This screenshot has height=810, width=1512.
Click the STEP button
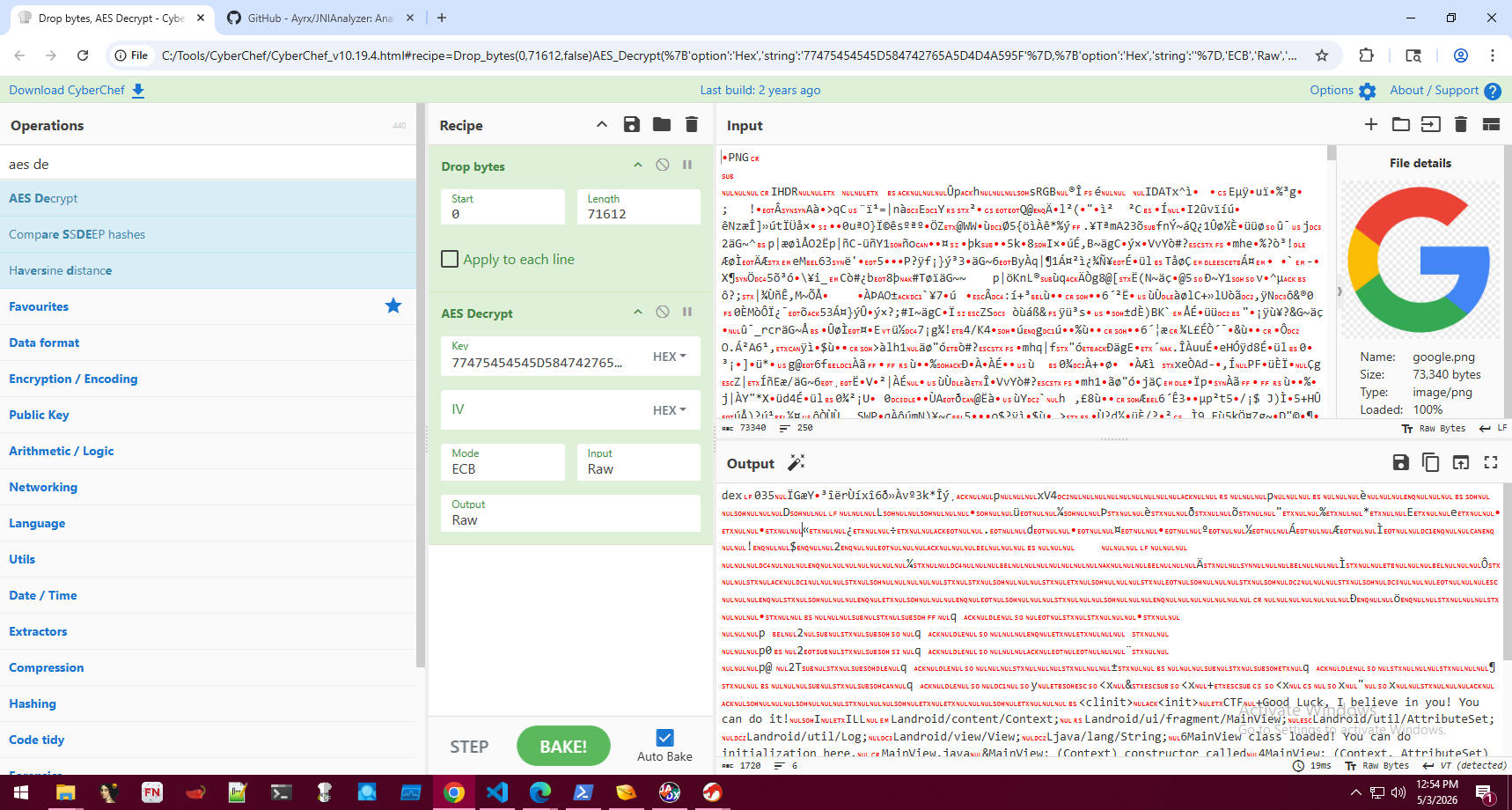469,747
